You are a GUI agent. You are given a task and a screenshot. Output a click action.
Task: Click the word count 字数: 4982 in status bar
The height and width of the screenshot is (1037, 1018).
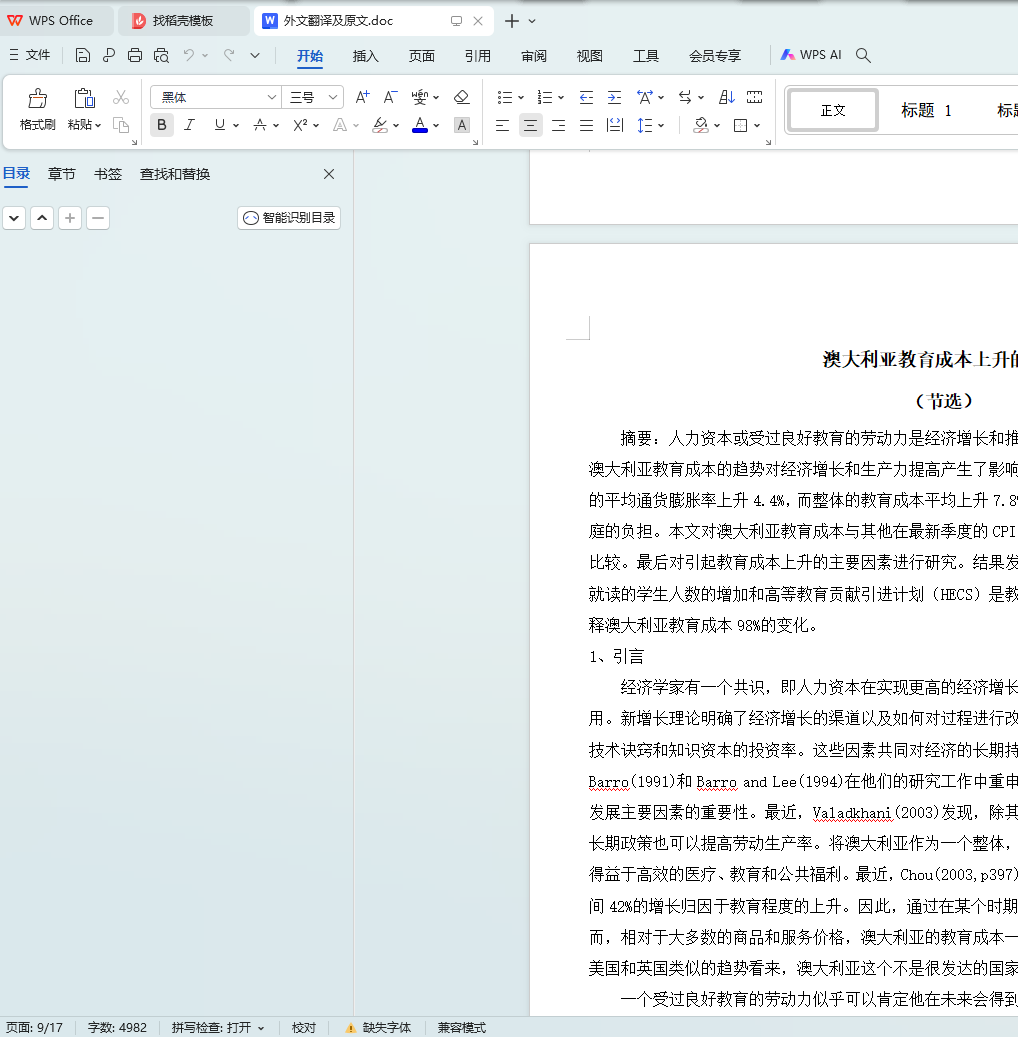(117, 1027)
